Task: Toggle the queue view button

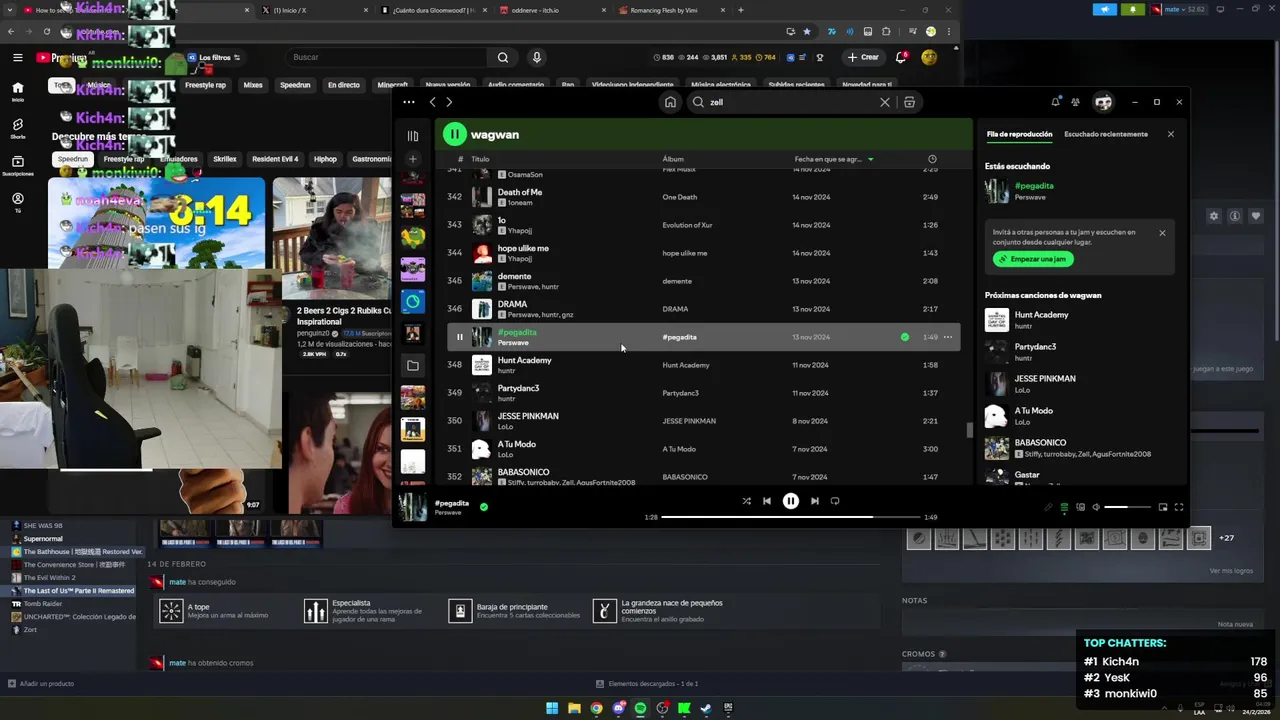Action: pyautogui.click(x=1064, y=507)
